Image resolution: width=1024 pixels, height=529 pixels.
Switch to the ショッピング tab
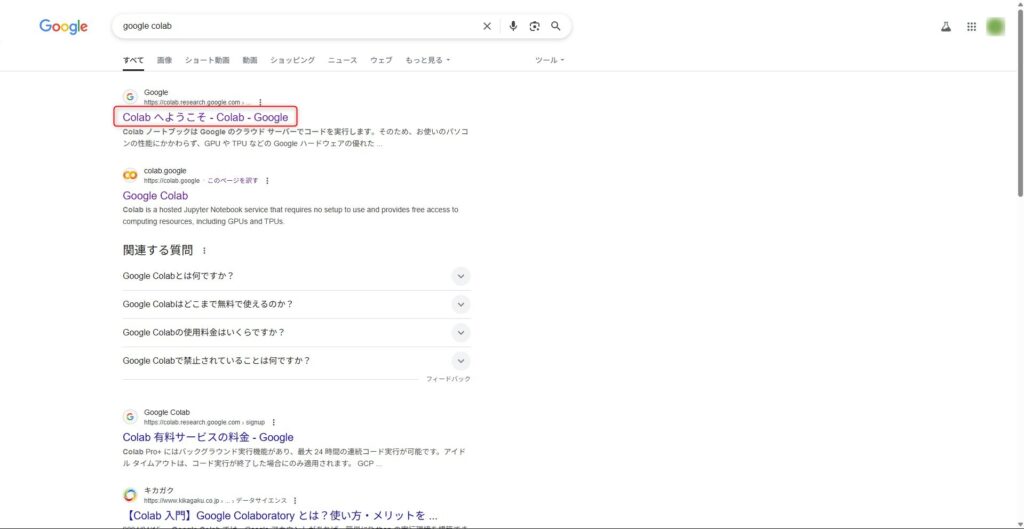click(293, 60)
